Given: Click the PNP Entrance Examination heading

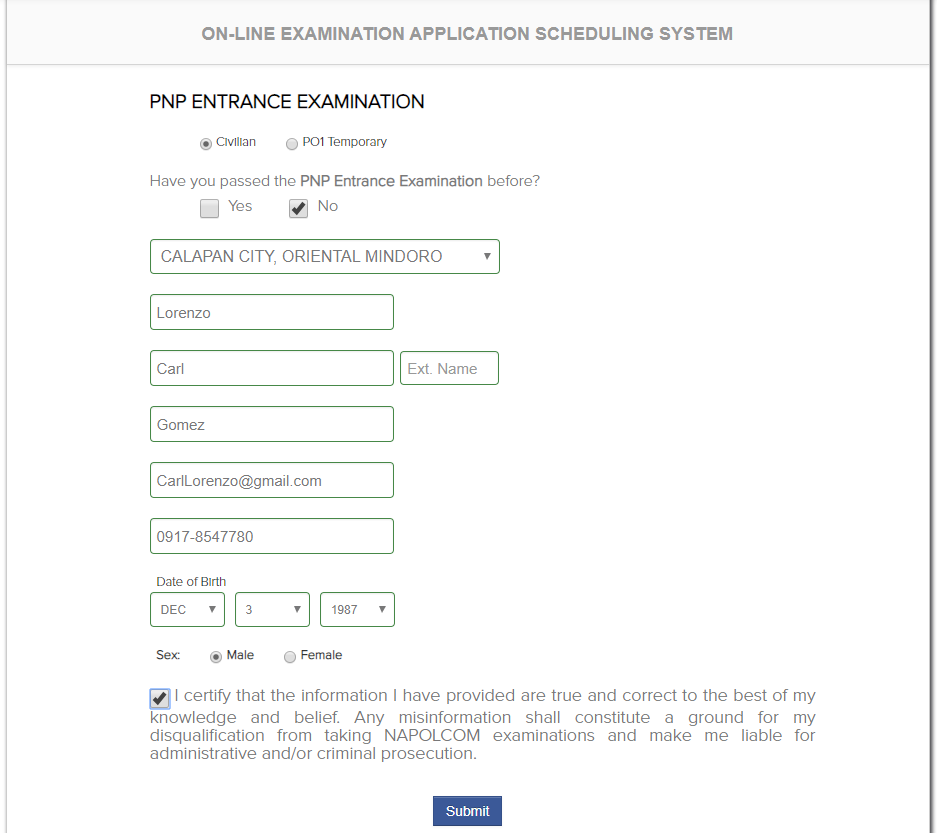Looking at the screenshot, I should click(x=287, y=102).
